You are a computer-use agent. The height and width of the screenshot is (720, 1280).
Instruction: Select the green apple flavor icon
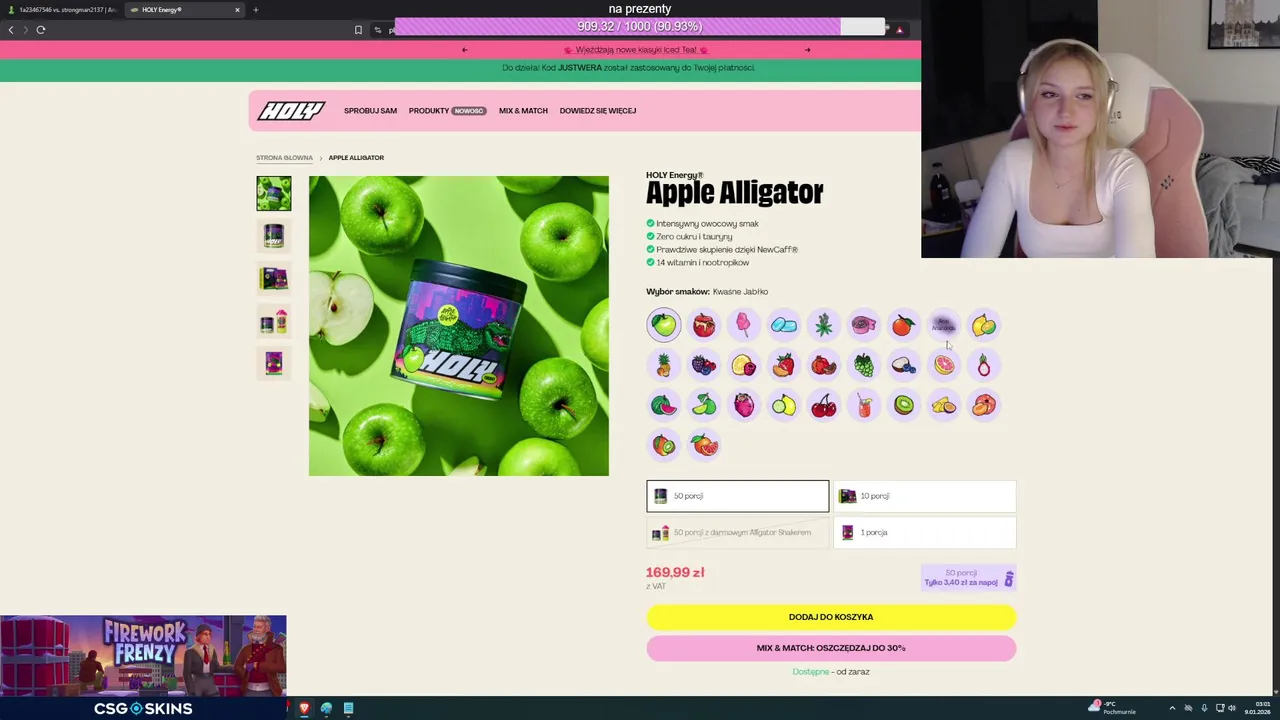click(x=664, y=325)
